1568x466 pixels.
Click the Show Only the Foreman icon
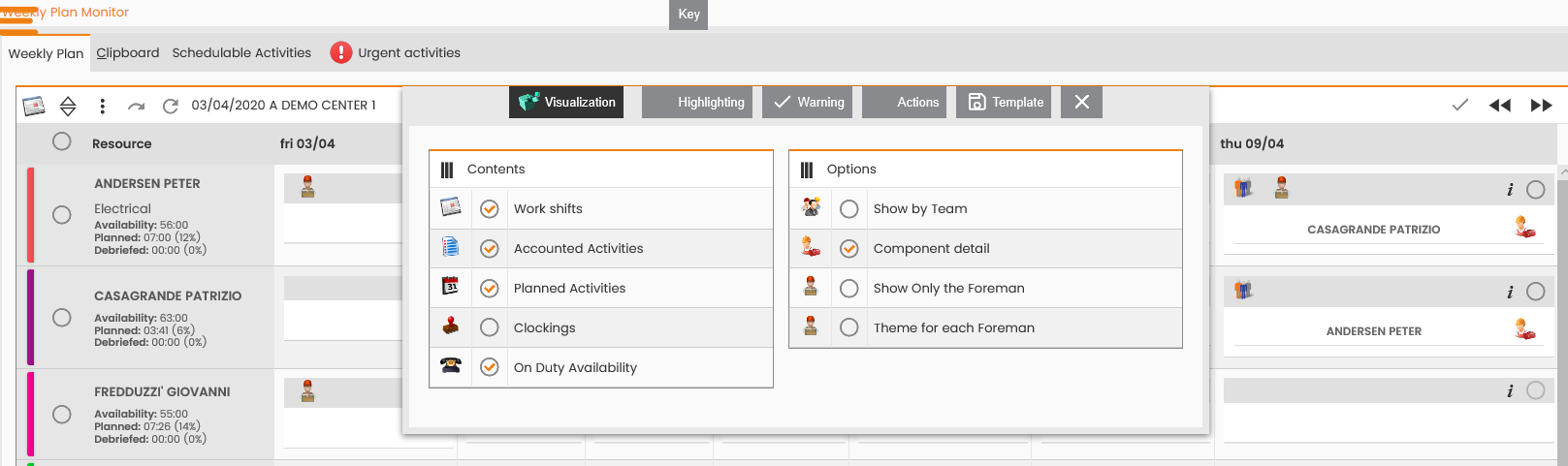[811, 287]
